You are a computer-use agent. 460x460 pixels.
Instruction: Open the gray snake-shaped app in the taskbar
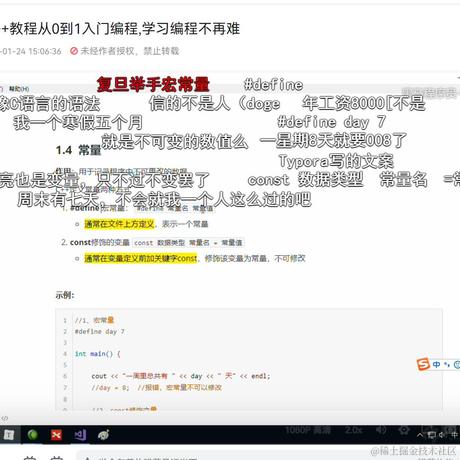click(x=104, y=435)
